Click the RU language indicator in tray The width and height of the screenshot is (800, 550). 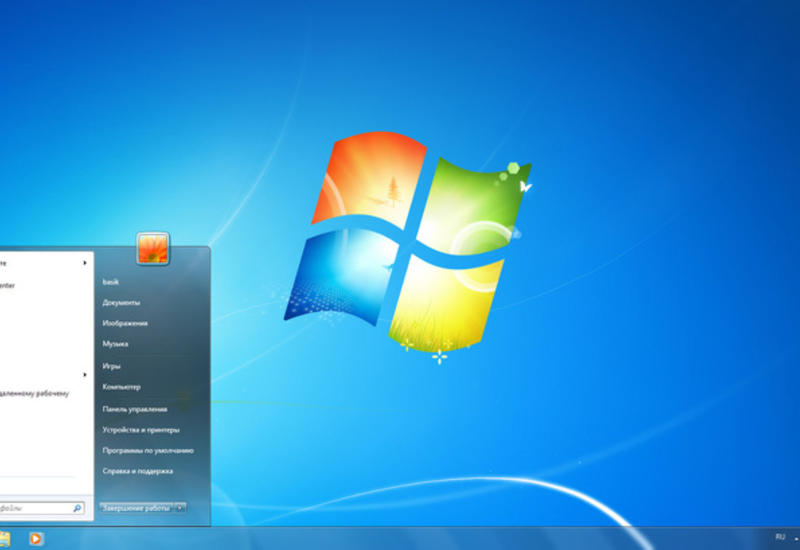[x=780, y=537]
